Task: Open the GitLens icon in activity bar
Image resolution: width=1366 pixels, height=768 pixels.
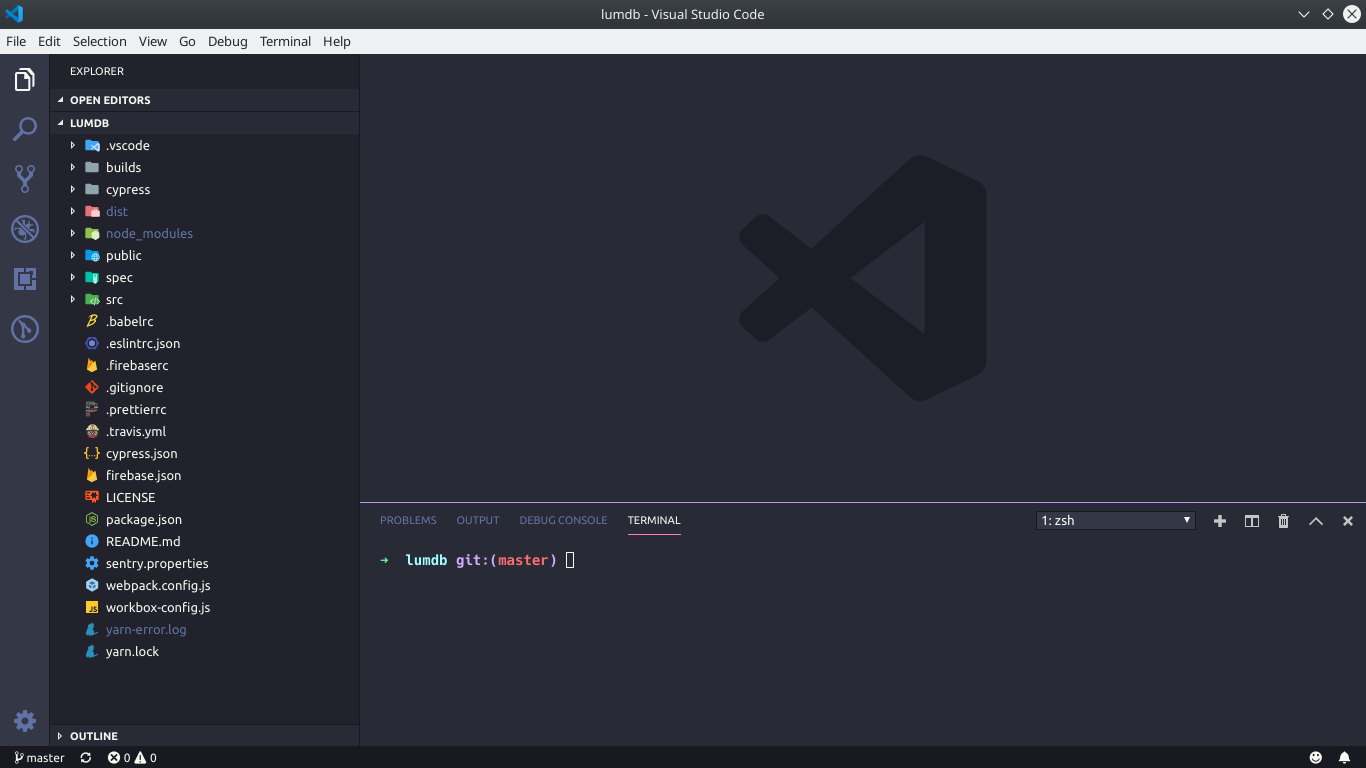Action: pos(25,328)
